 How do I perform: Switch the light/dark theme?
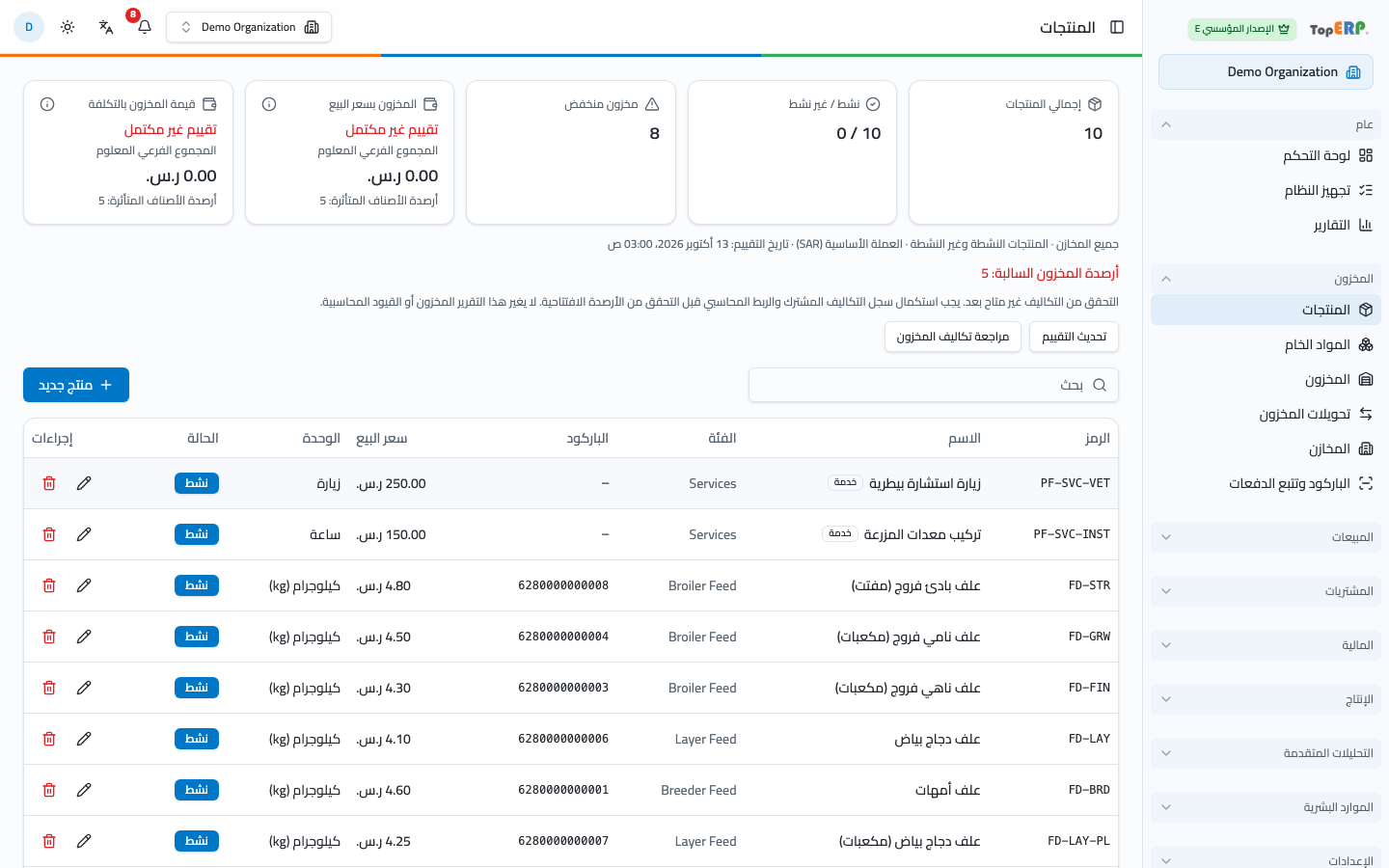pyautogui.click(x=68, y=27)
